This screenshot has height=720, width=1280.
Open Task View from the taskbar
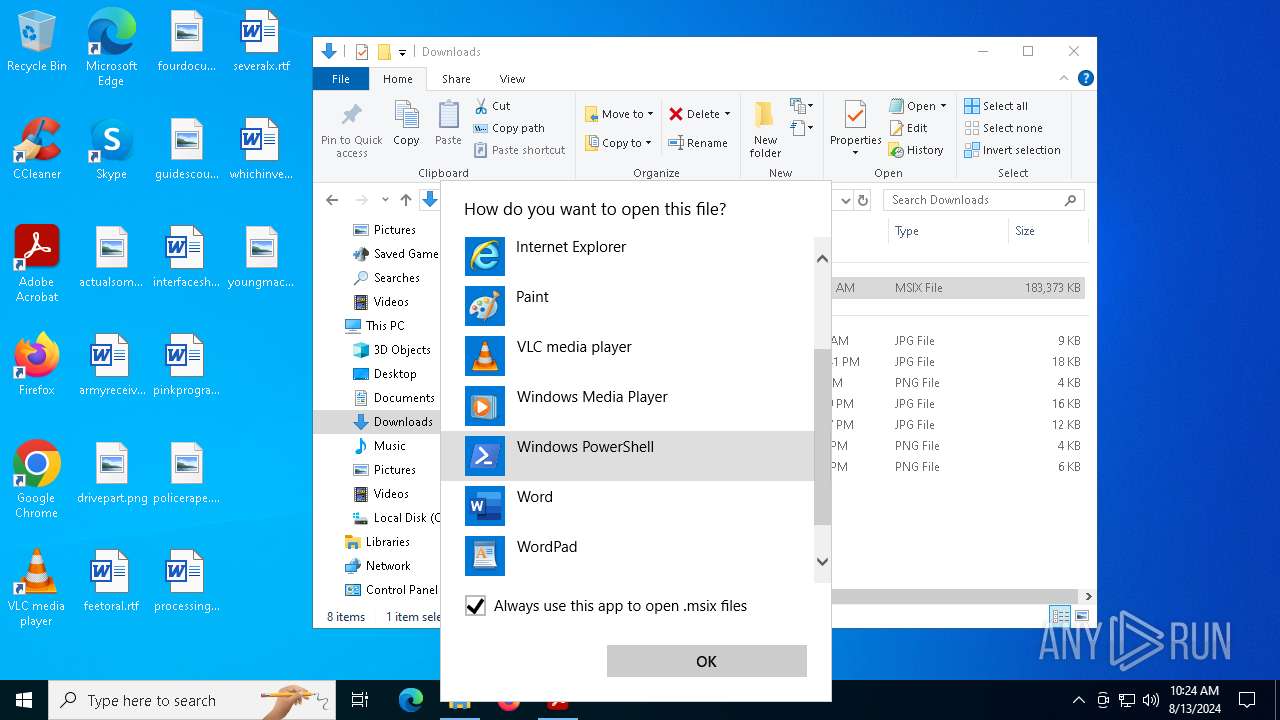360,700
